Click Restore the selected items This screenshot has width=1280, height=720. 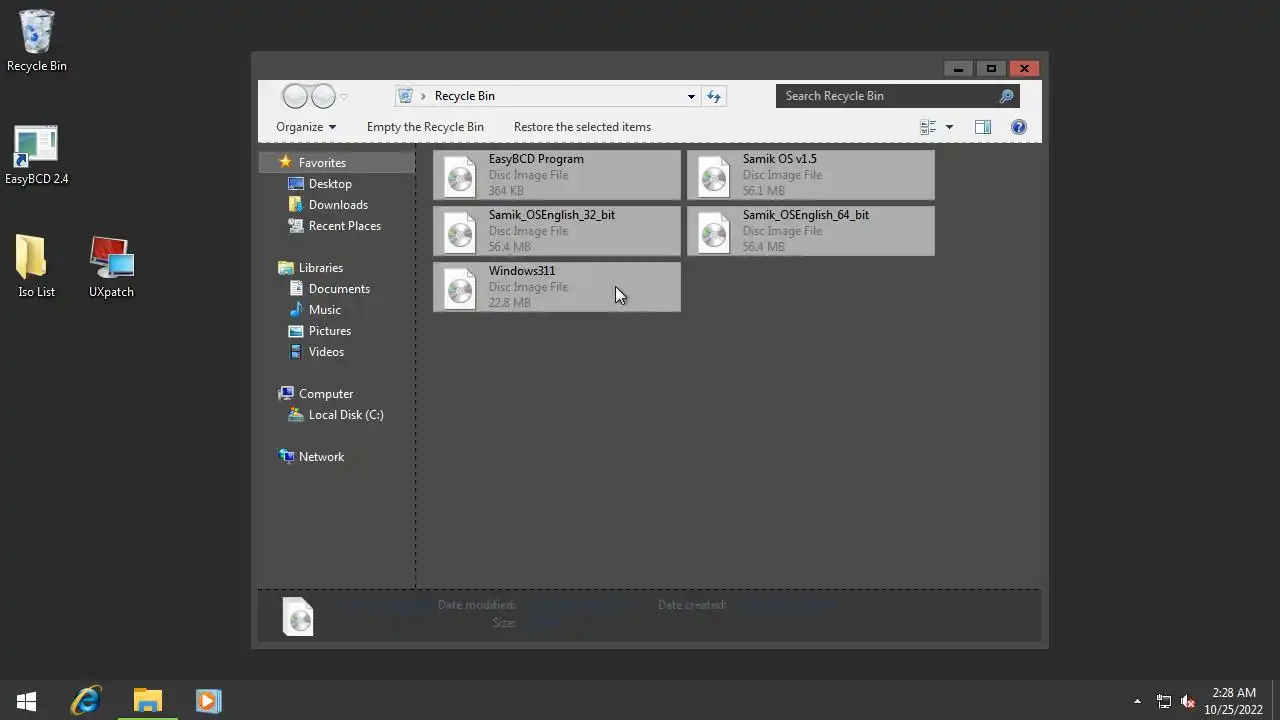coord(582,127)
